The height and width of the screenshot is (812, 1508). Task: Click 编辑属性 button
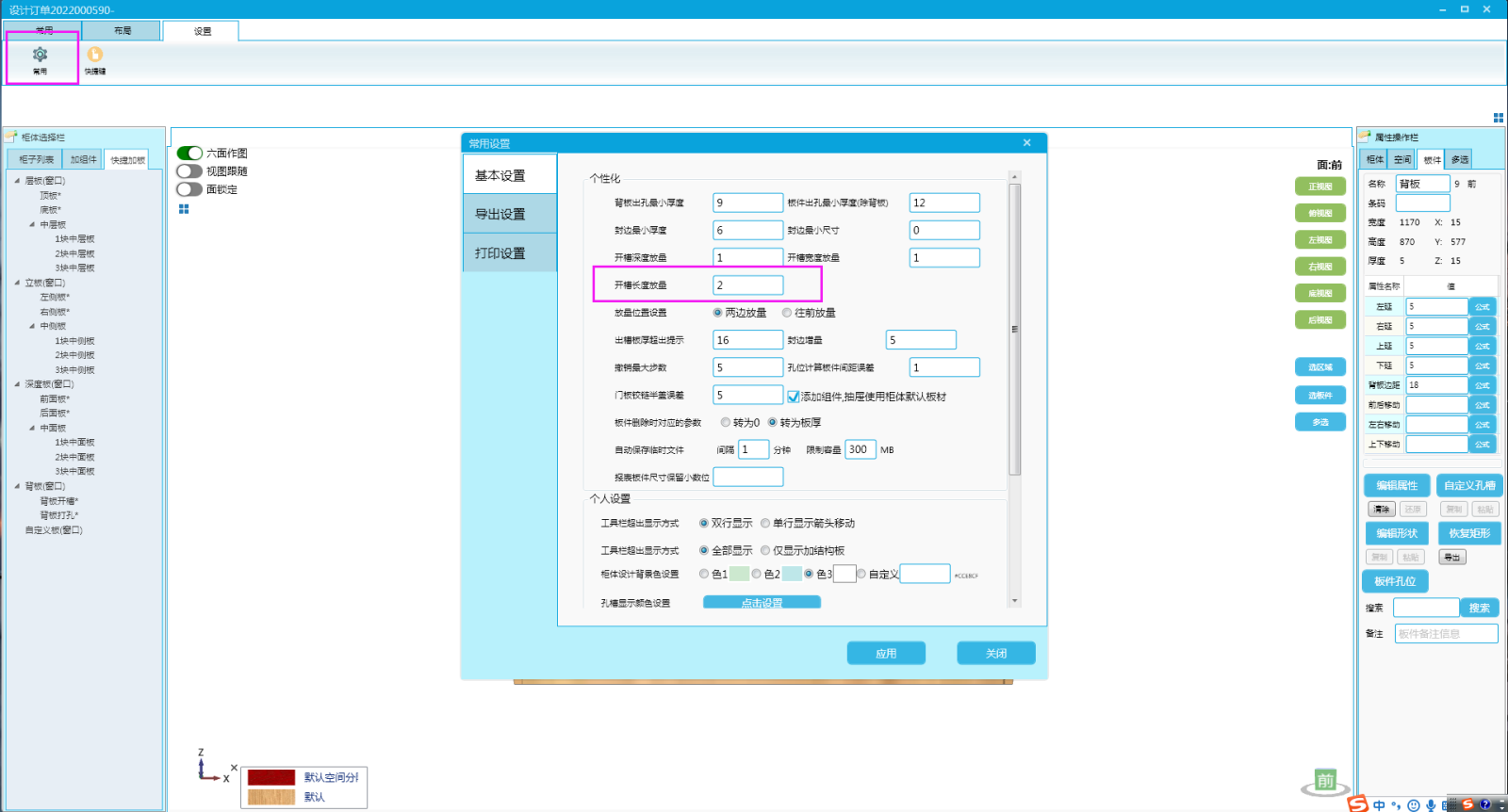1397,485
